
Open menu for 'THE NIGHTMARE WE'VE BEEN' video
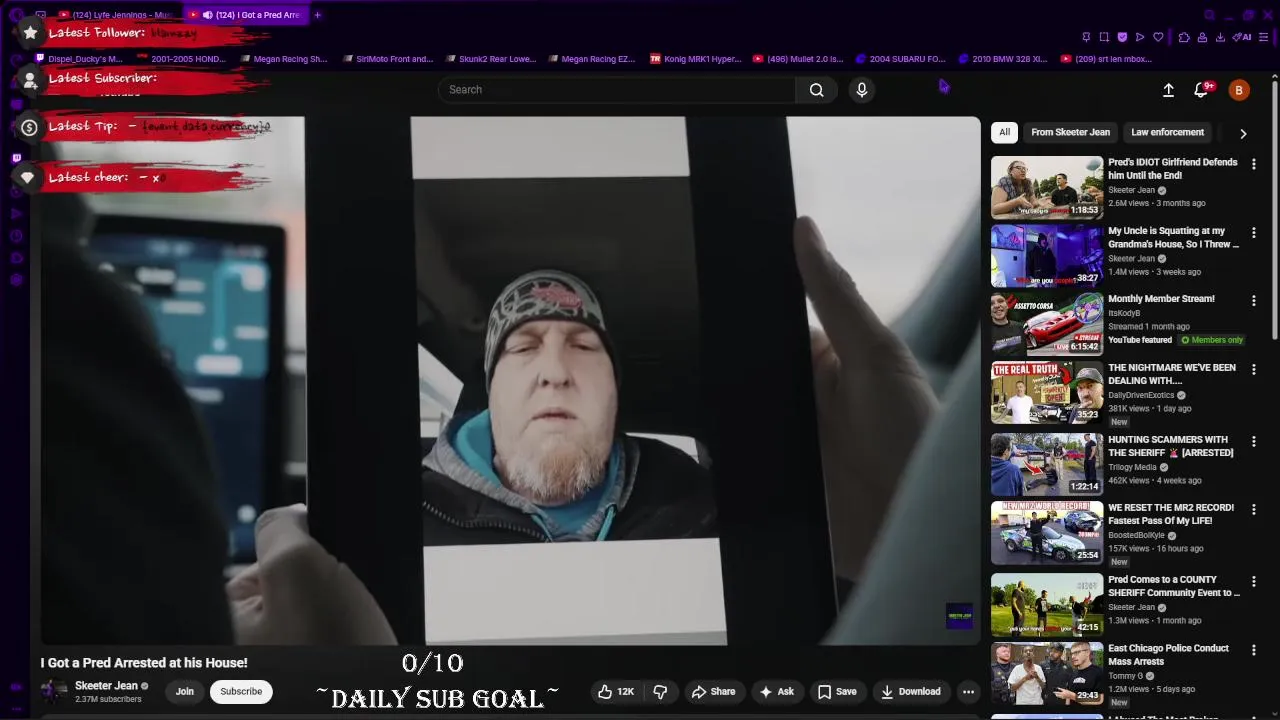coord(1254,369)
